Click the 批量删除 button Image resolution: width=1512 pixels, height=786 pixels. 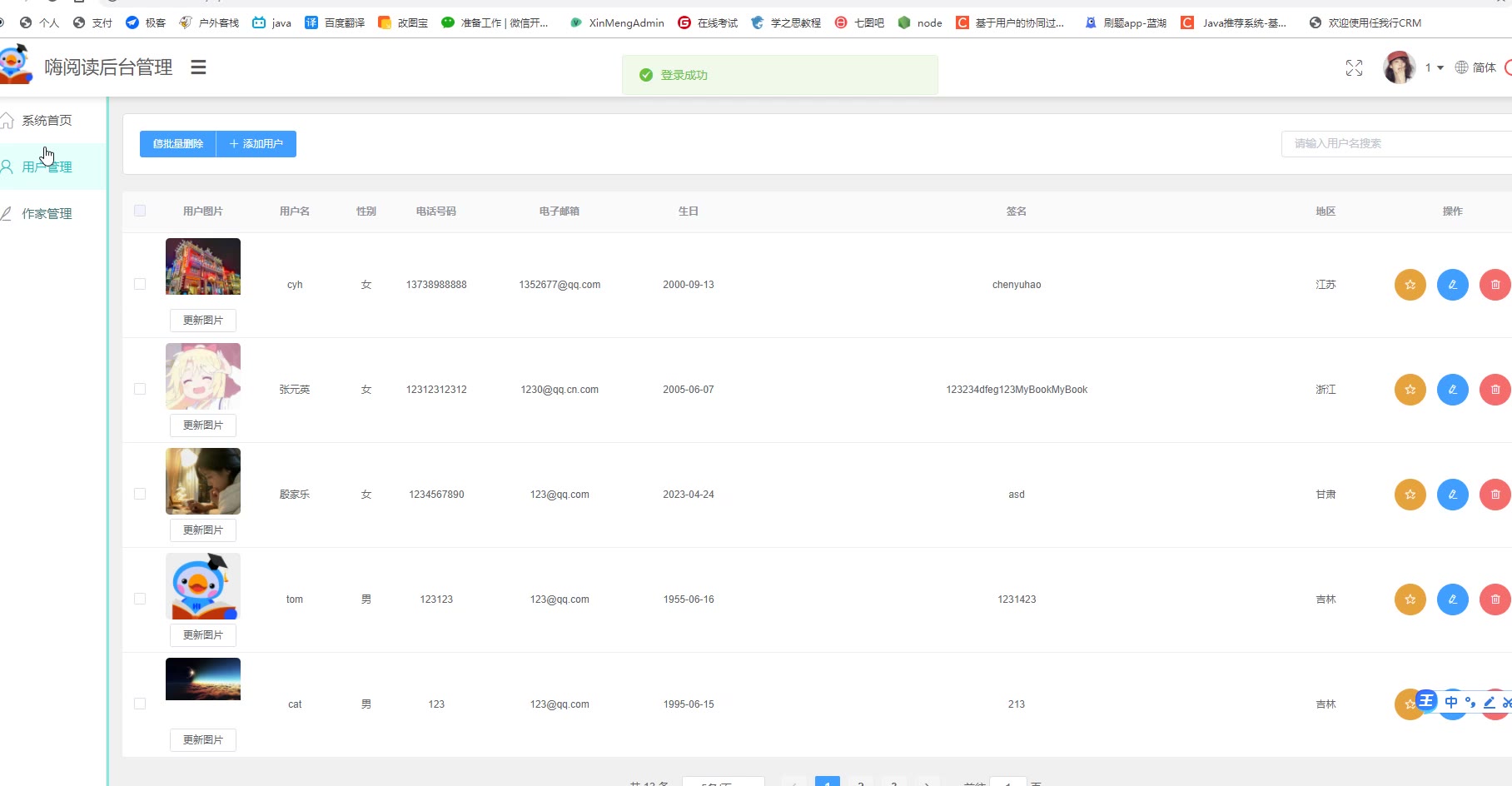178,144
